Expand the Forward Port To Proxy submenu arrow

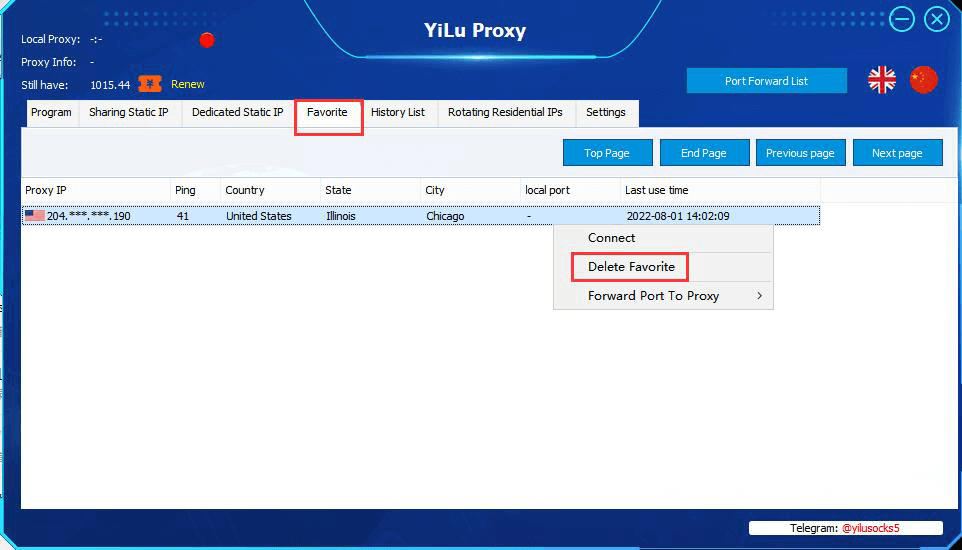pyautogui.click(x=760, y=296)
